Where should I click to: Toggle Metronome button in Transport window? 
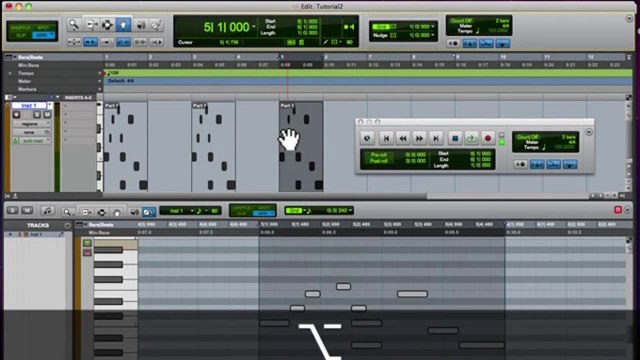(x=537, y=164)
